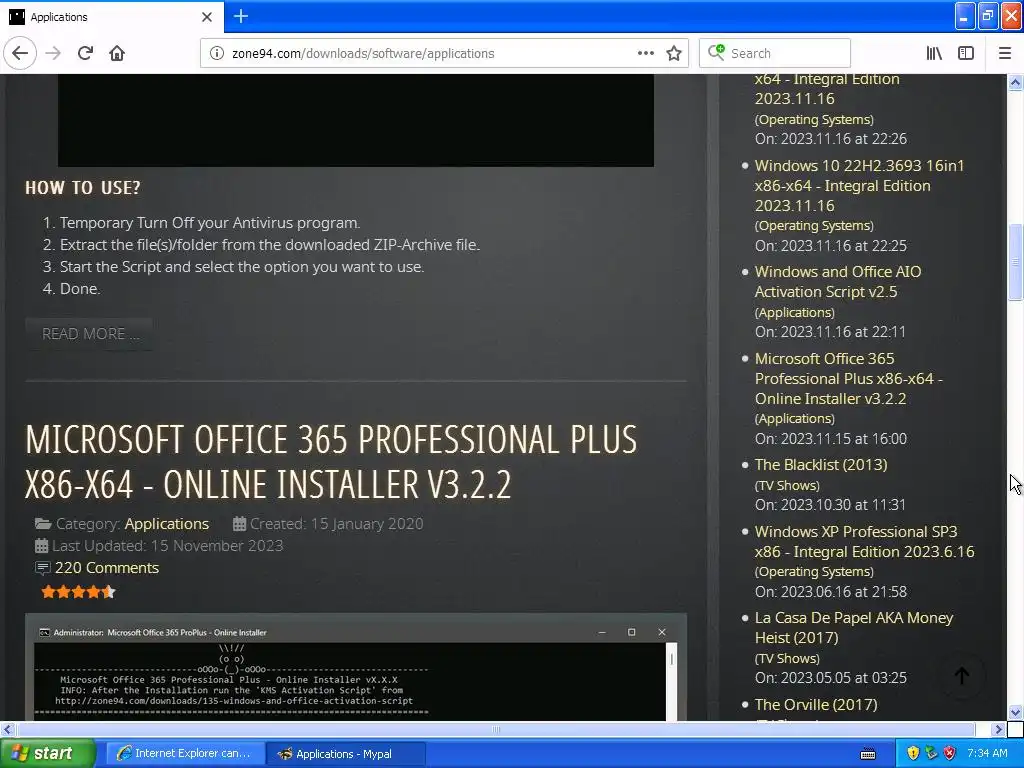Image resolution: width=1024 pixels, height=768 pixels.
Task: Focus the browser Search box
Action: click(775, 53)
